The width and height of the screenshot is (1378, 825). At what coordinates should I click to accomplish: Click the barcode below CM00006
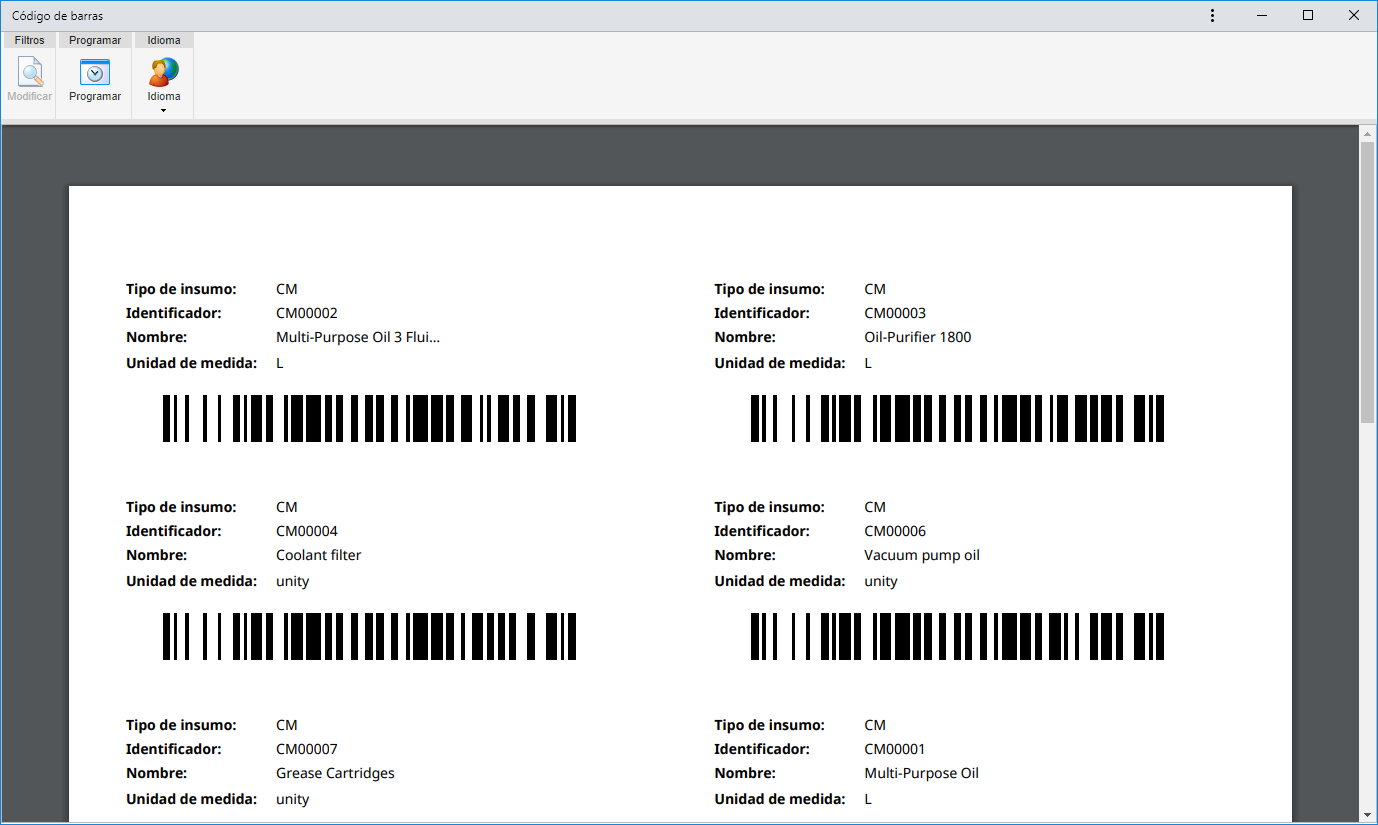(x=957, y=636)
